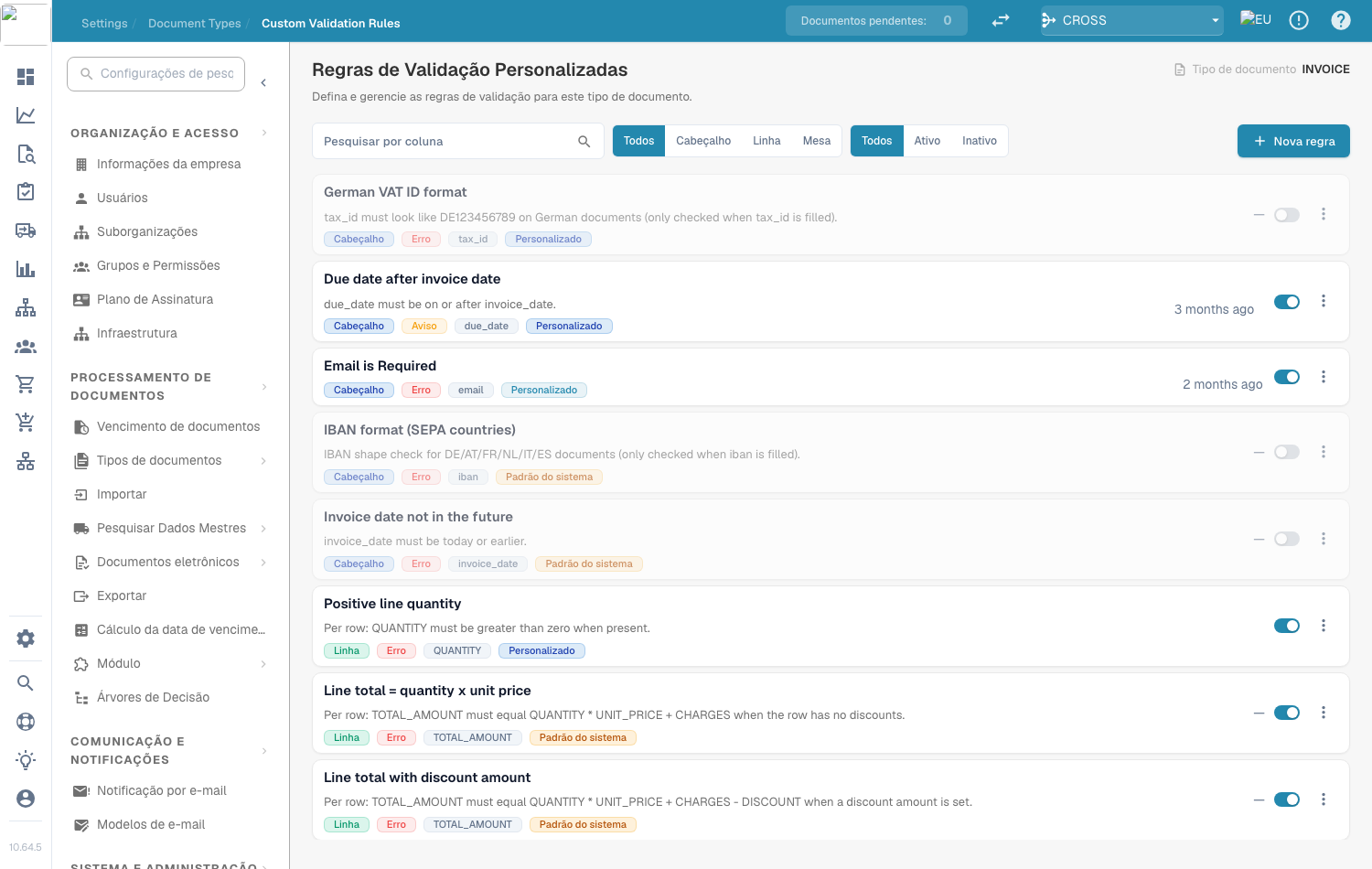The height and width of the screenshot is (869, 1372).
Task: Enable the IBAN format rule toggle
Action: [x=1287, y=452]
